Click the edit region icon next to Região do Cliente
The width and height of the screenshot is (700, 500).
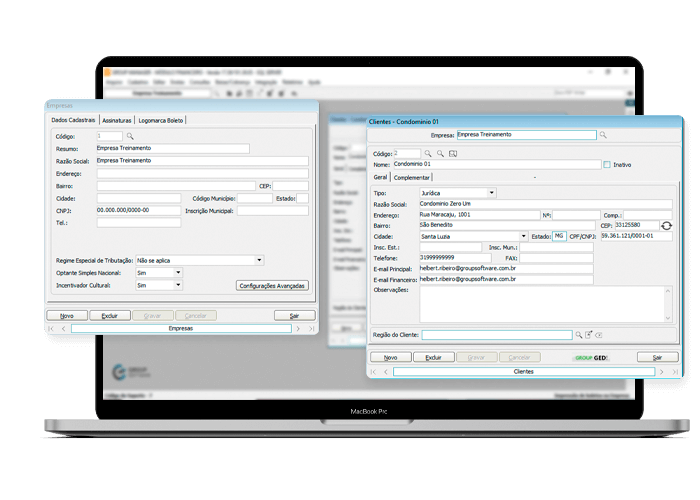(x=588, y=335)
